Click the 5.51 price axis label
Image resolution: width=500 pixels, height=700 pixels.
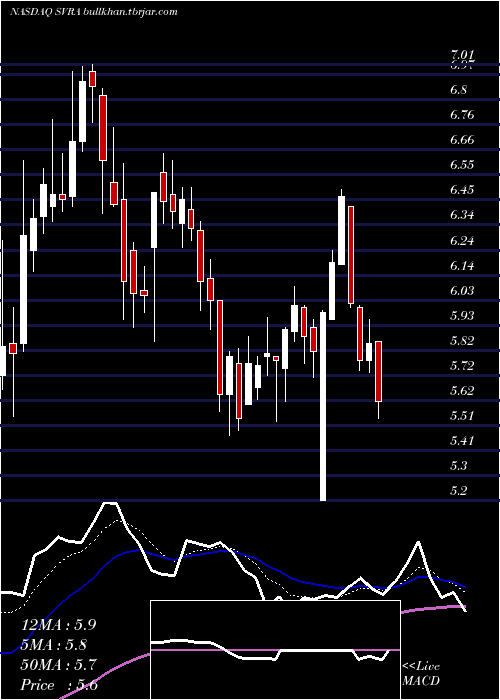point(462,416)
